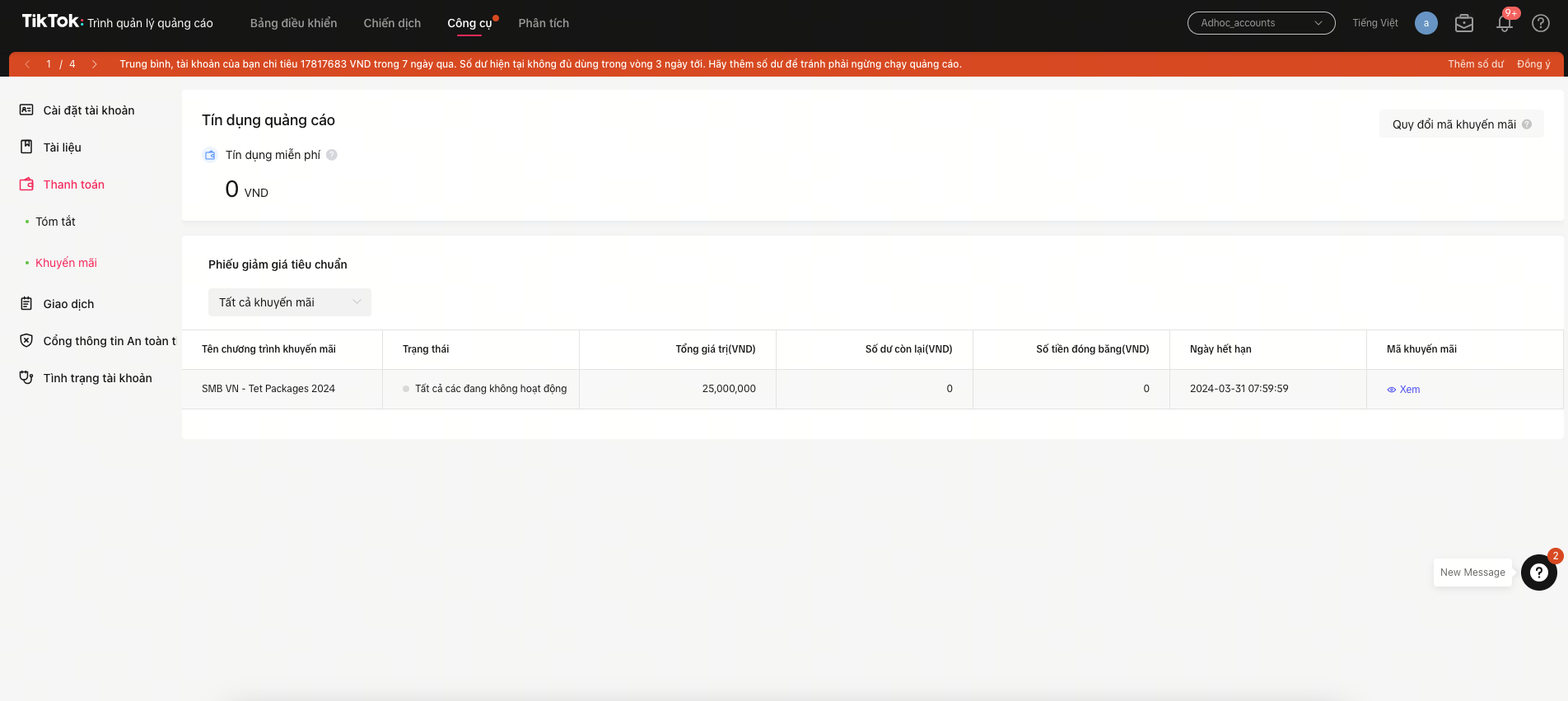Viewport: 1568px width, 701px height.
Task: Expand the Adhoc_accounts account dropdown
Action: tap(1261, 23)
